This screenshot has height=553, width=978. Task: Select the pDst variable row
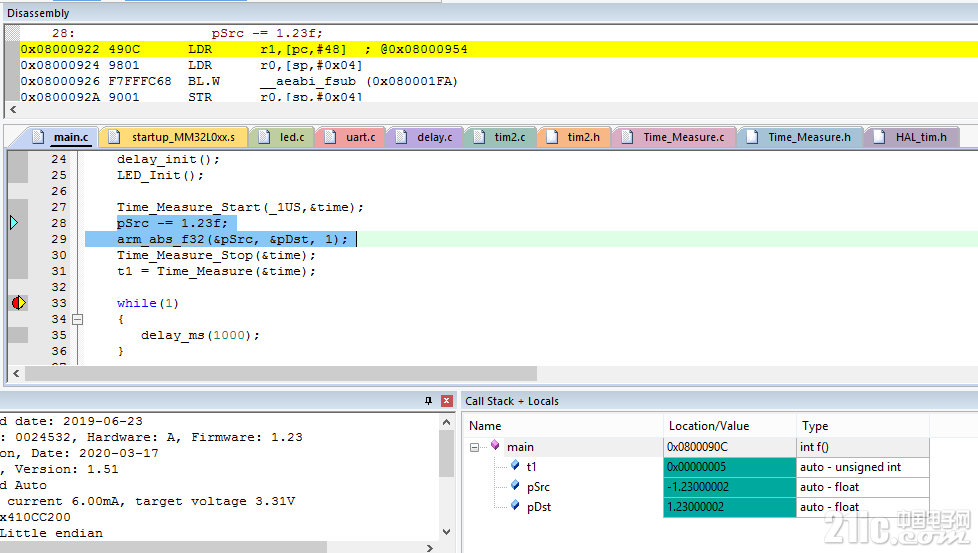[697, 507]
